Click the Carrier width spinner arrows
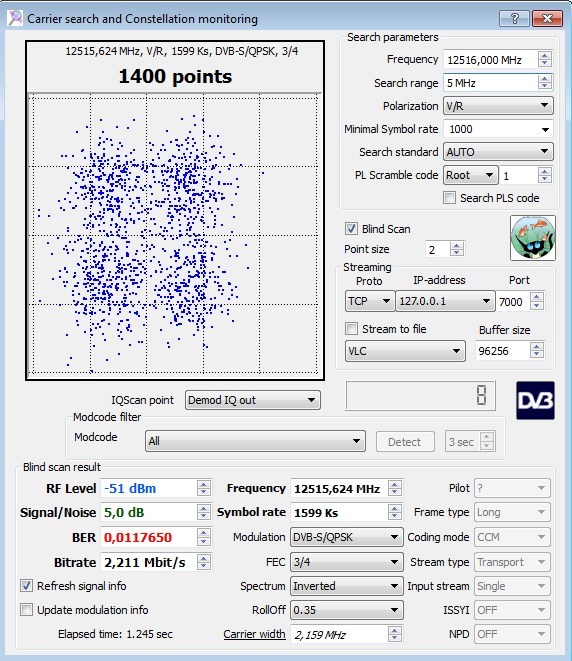This screenshot has width=572, height=661. coord(395,634)
